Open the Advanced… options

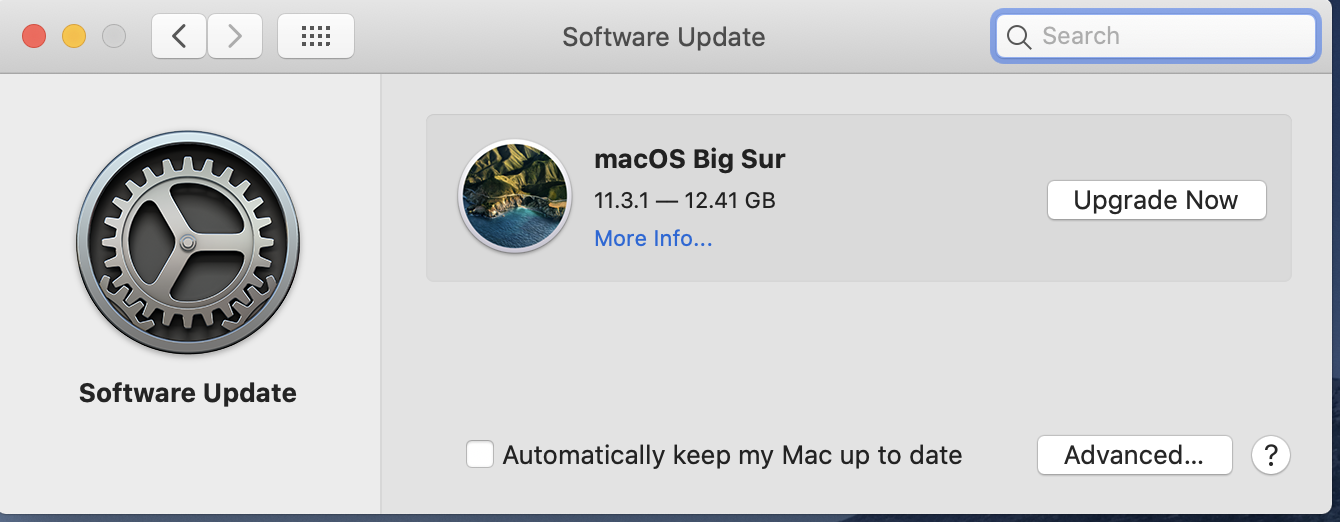tap(1134, 456)
